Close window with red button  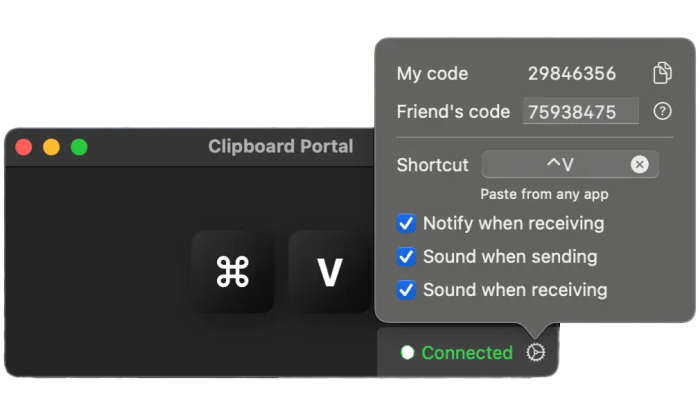[24, 147]
